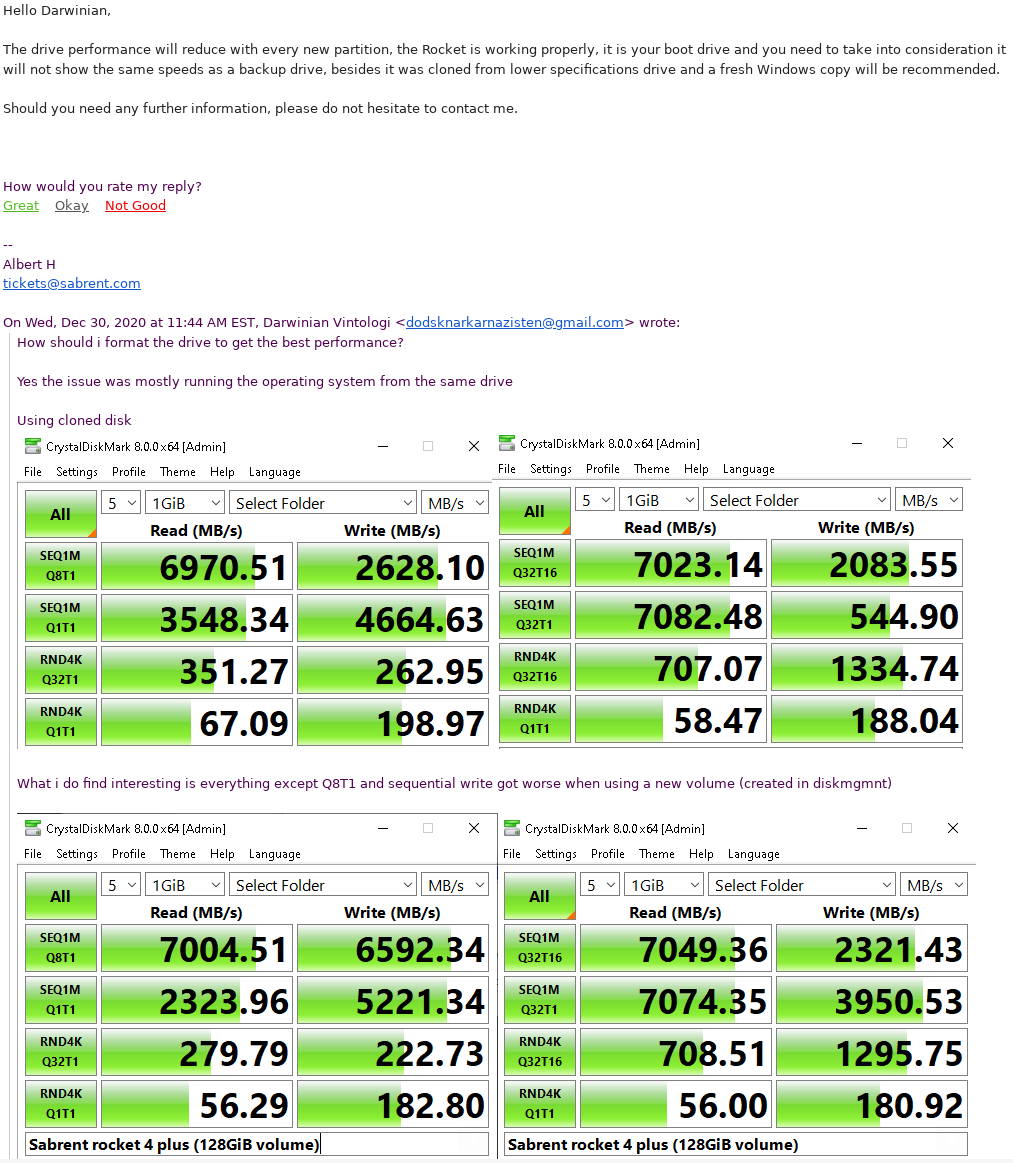Close the CrystalDiskMark window showing 7082.48

coord(948,443)
